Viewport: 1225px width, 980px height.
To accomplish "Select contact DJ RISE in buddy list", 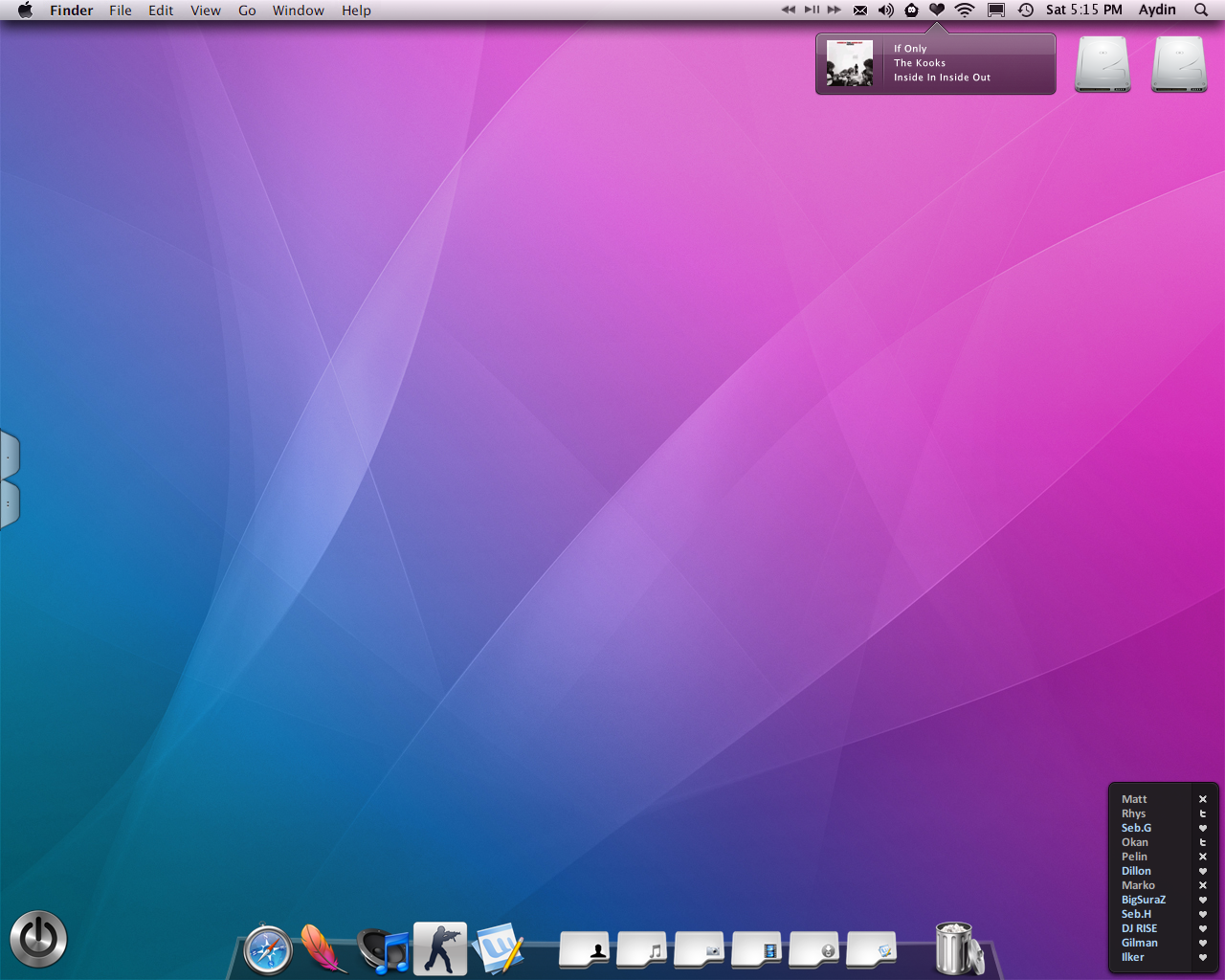I will point(1139,928).
